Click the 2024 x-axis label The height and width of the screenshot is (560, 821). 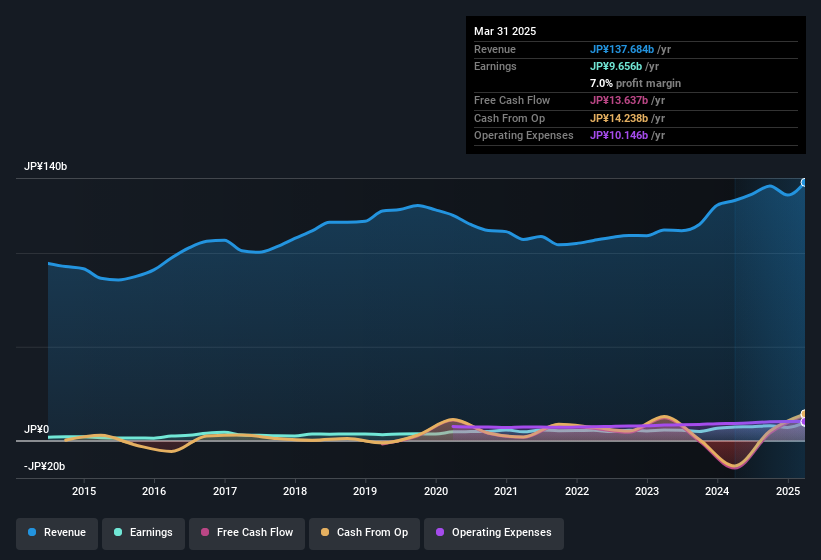(717, 491)
